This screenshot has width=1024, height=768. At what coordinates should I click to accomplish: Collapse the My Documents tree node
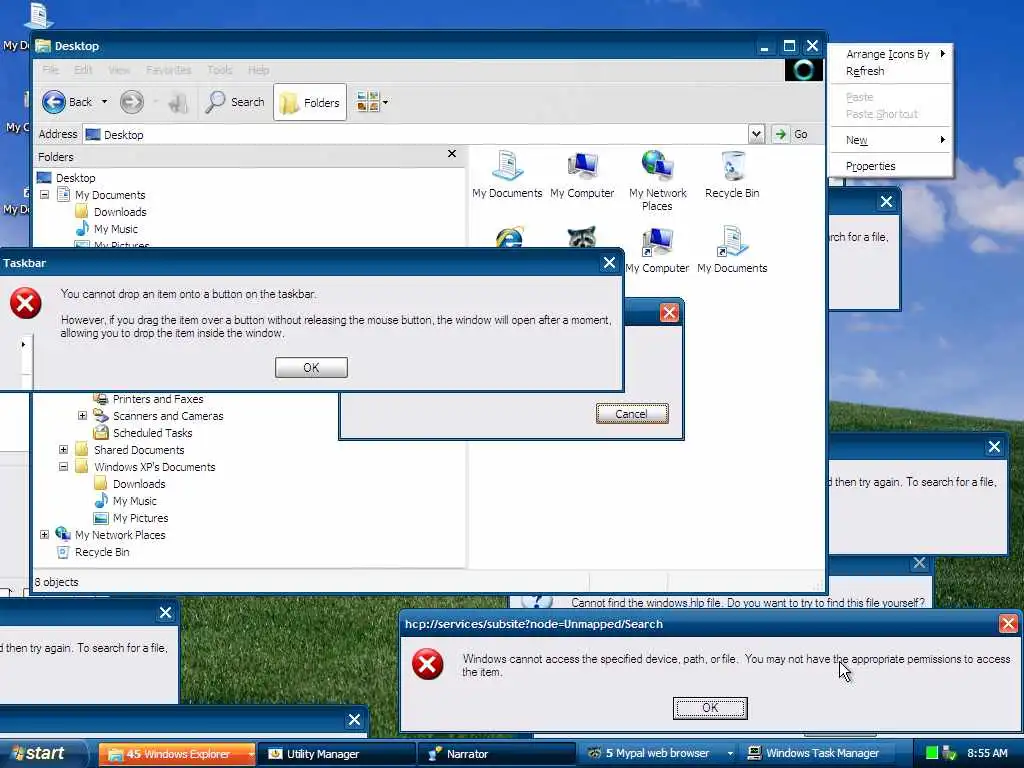(x=44, y=195)
